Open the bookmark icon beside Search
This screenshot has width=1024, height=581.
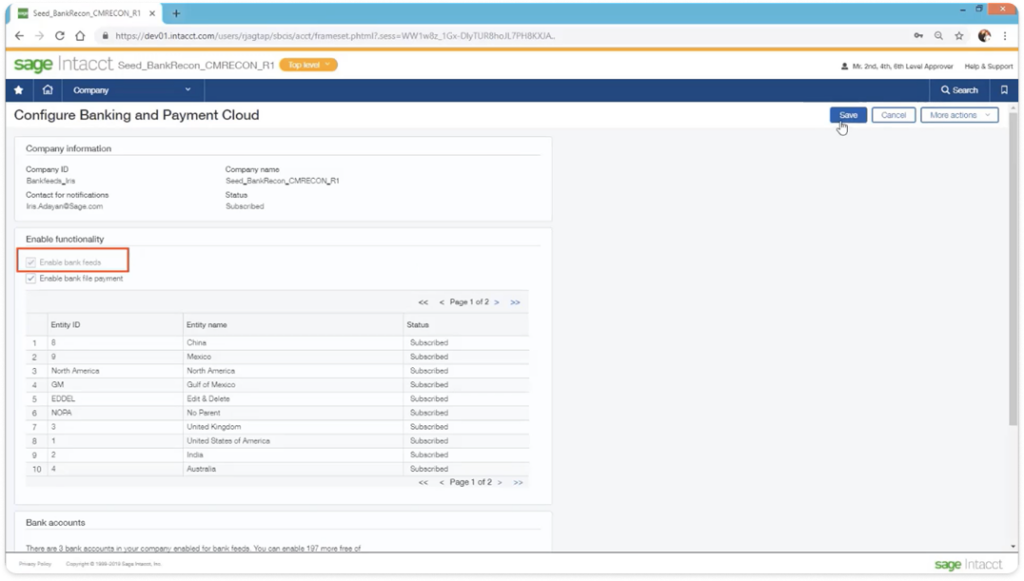click(x=1004, y=90)
